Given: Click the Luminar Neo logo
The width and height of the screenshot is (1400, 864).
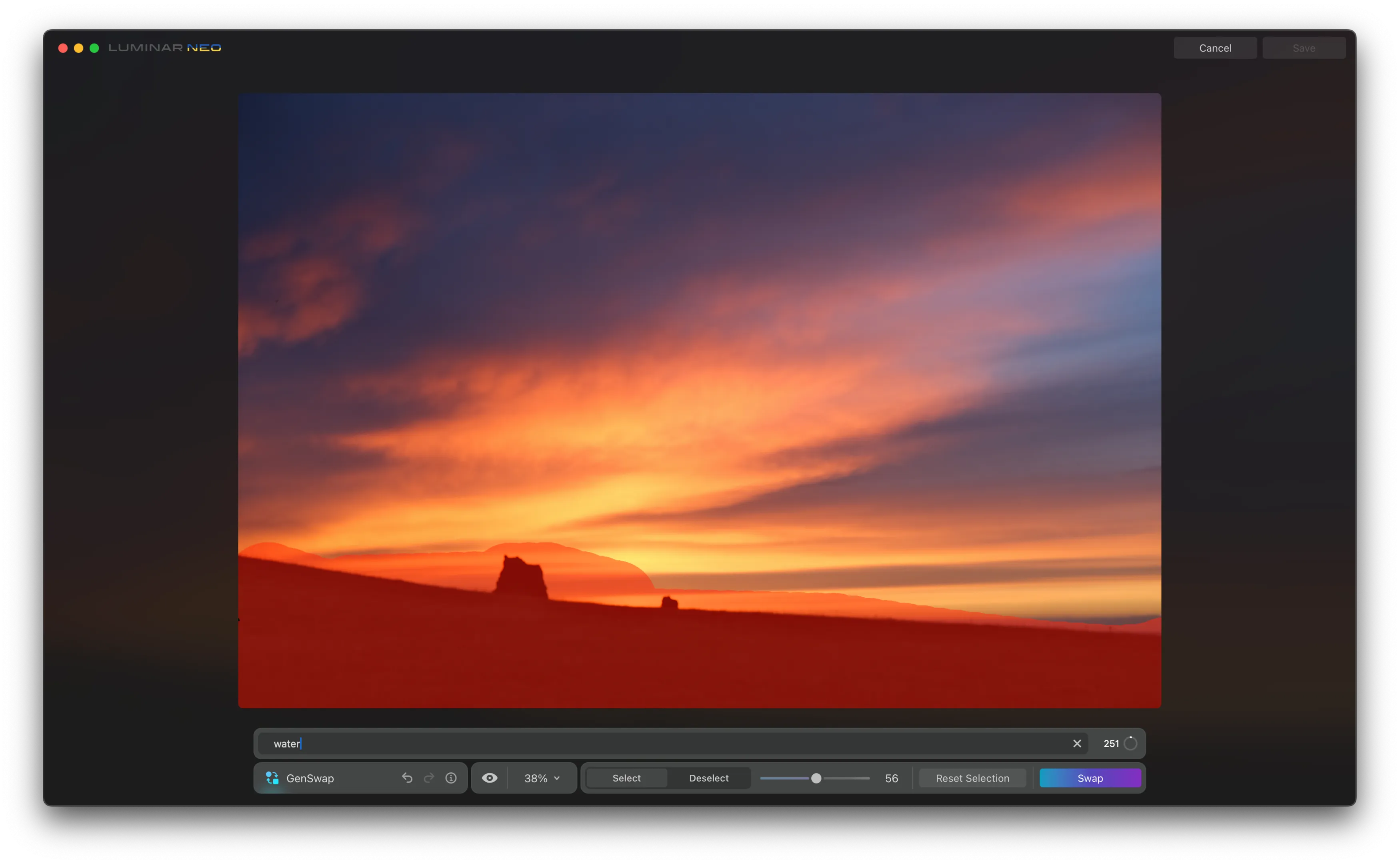Looking at the screenshot, I should [164, 48].
